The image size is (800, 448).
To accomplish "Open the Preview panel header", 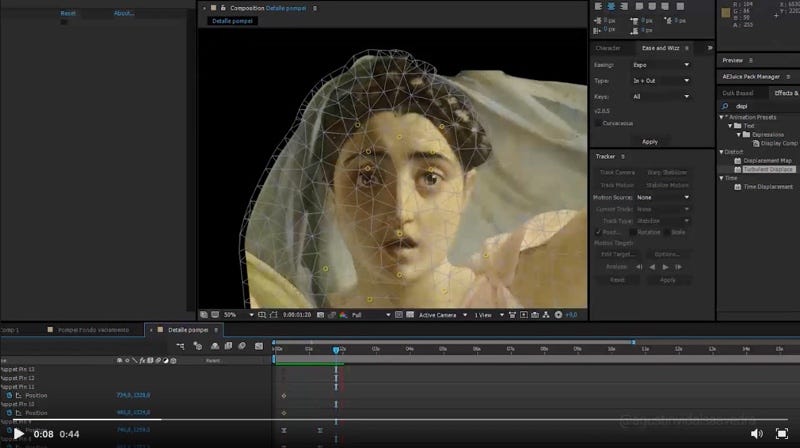I will [732, 60].
